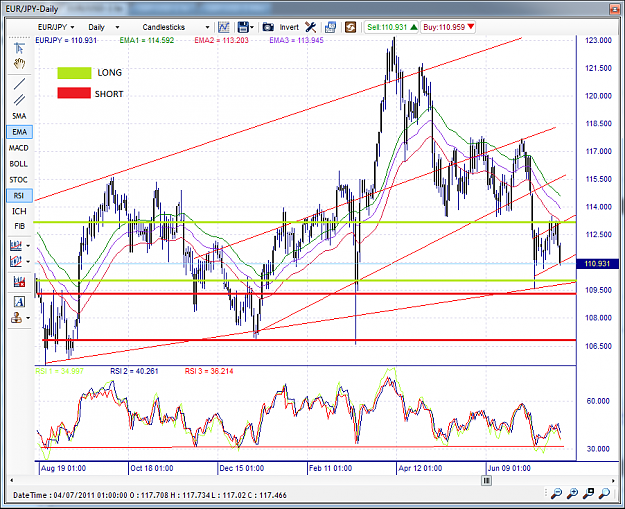The height and width of the screenshot is (509, 625).
Task: Toggle the SMA indicator
Action: 19,116
